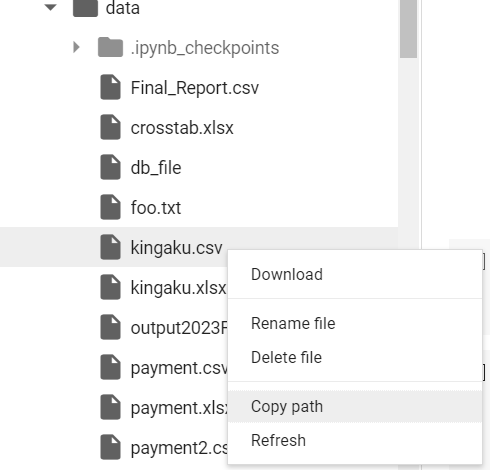Collapse the data folder arrow
490x470 pixels.
[x=50, y=7]
